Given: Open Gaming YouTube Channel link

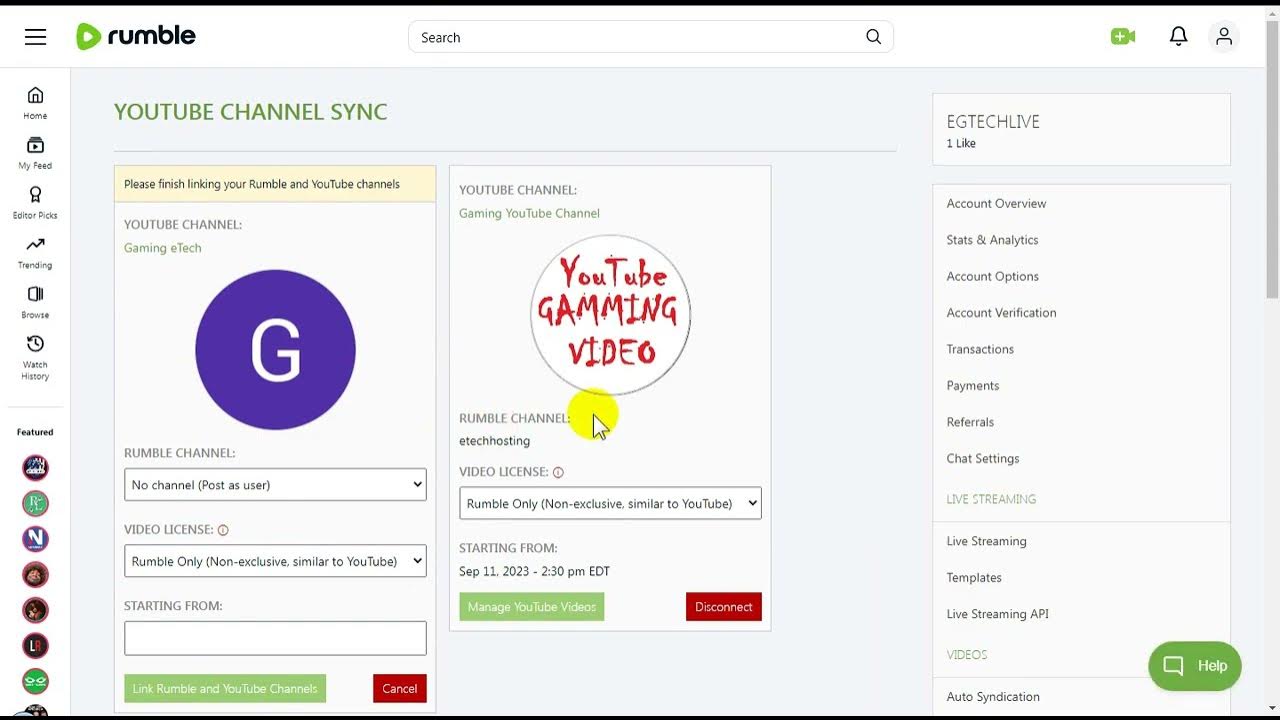Looking at the screenshot, I should click(529, 213).
